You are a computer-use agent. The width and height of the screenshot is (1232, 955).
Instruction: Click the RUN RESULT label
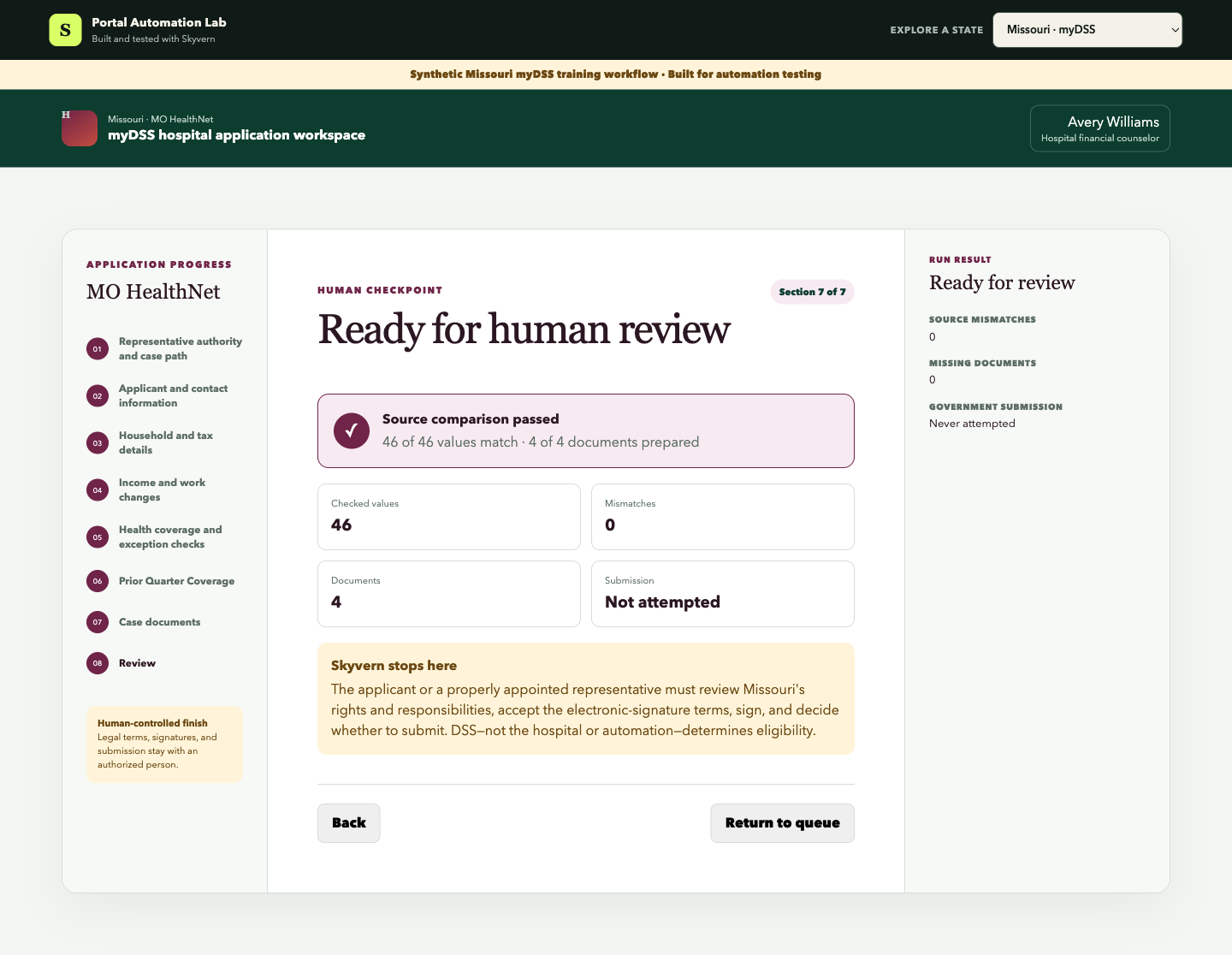coord(960,260)
